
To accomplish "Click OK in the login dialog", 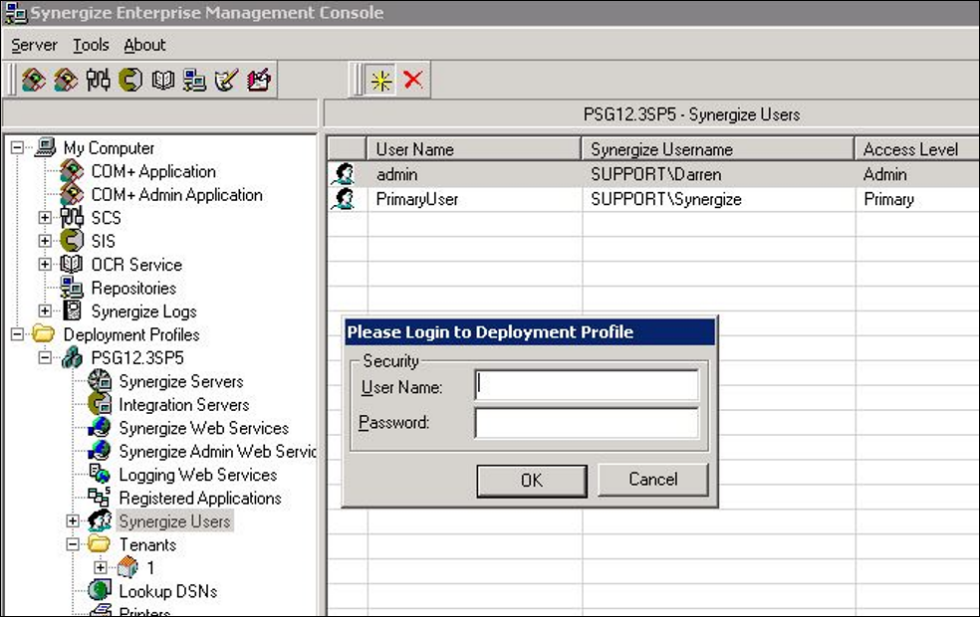I will tap(531, 480).
